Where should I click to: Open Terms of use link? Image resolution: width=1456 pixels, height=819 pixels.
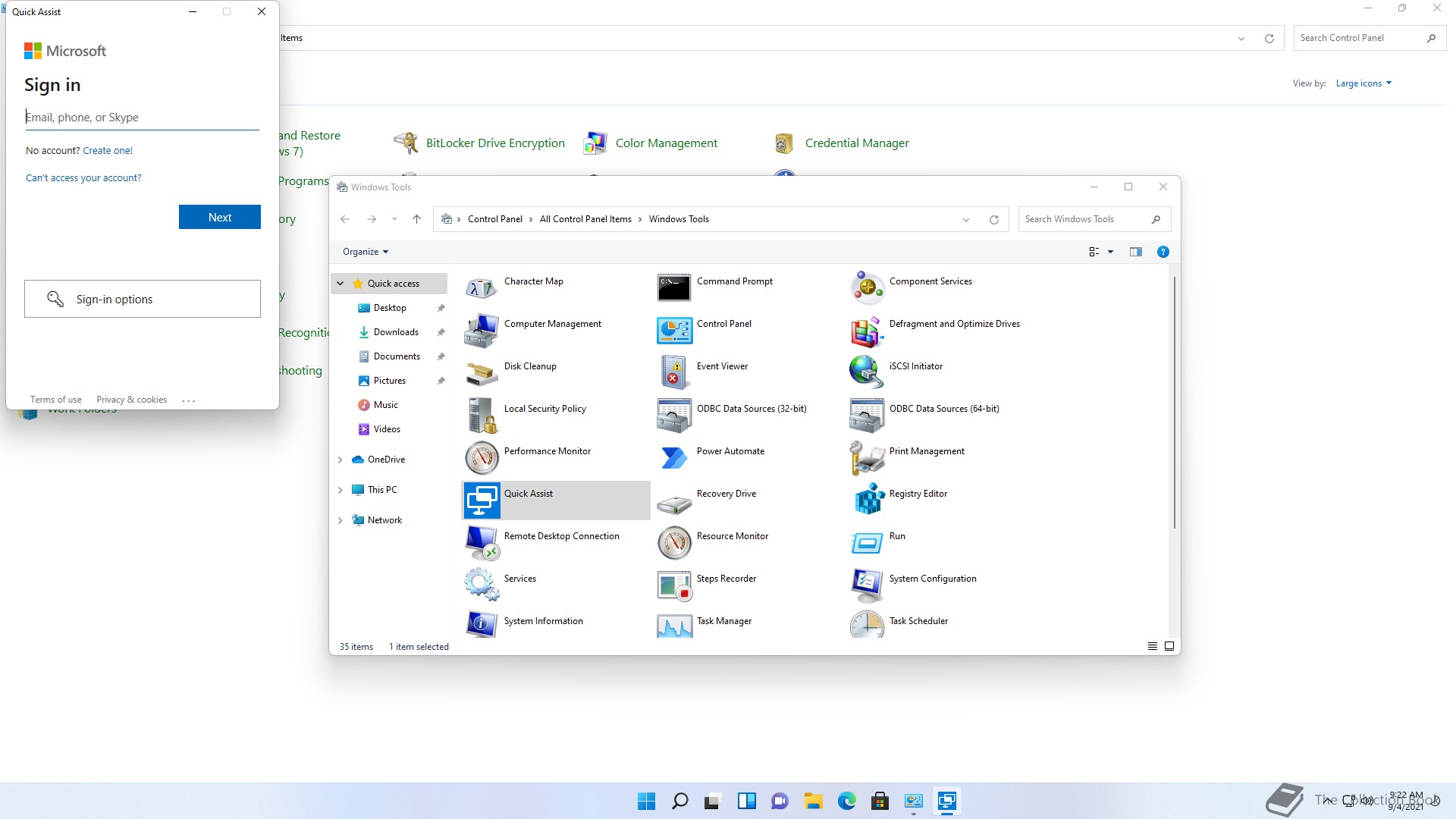(x=56, y=400)
